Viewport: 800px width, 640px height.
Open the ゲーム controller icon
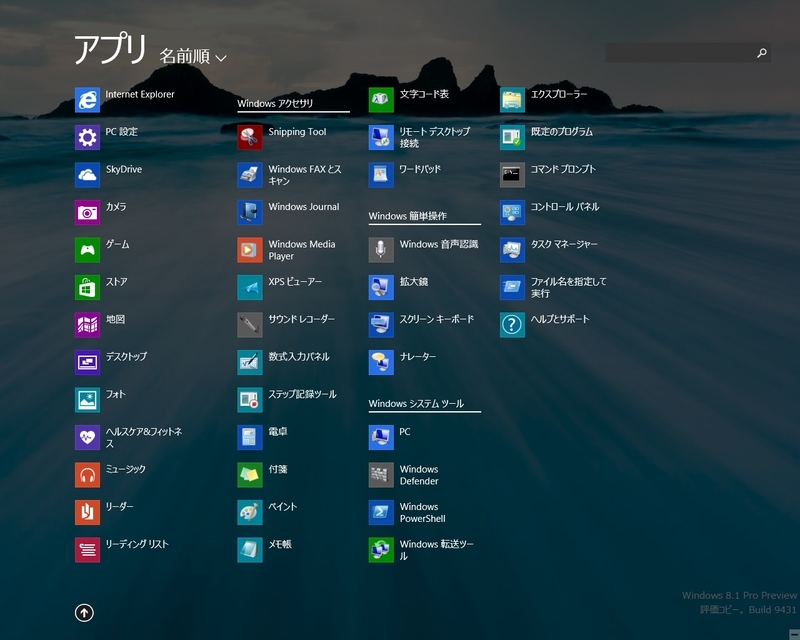click(x=87, y=250)
